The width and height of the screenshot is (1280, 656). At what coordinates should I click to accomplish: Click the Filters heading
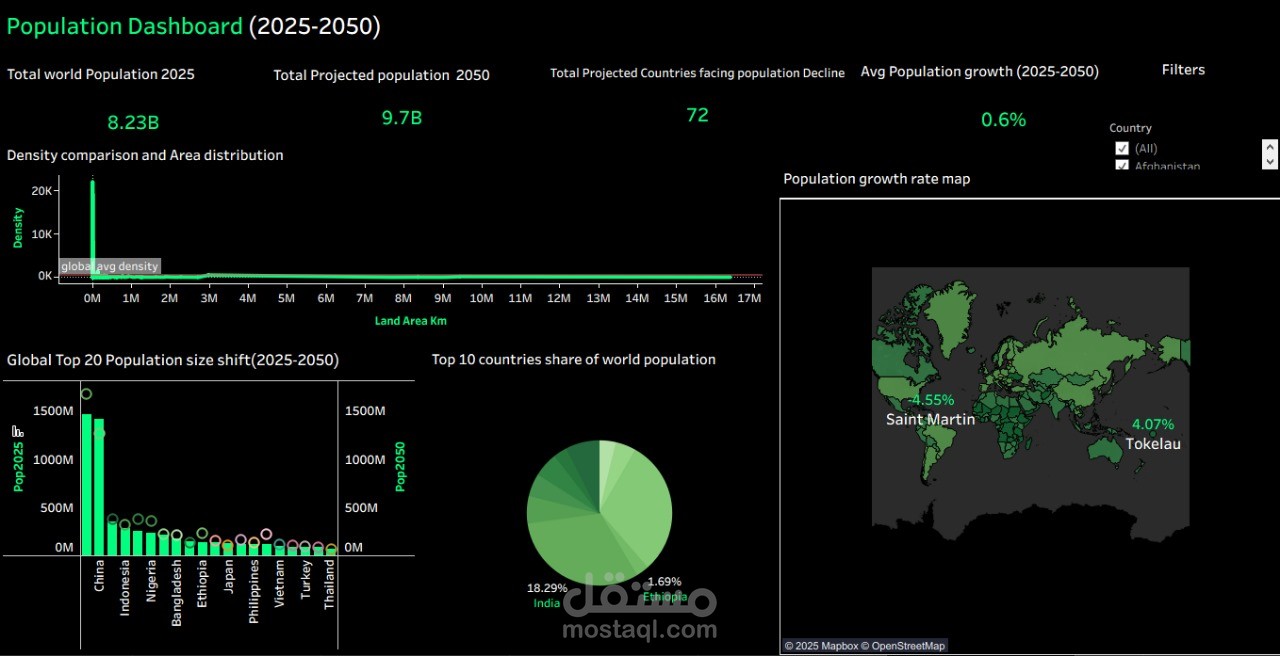click(1183, 70)
